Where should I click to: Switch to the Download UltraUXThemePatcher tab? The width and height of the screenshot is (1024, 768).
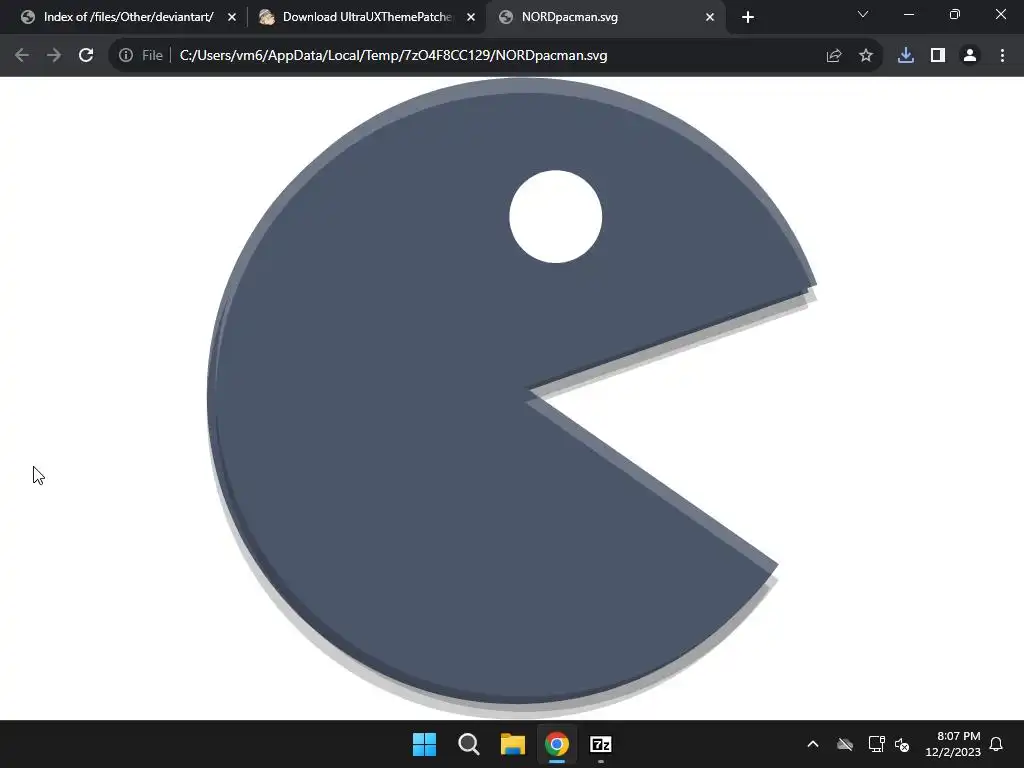click(x=366, y=17)
